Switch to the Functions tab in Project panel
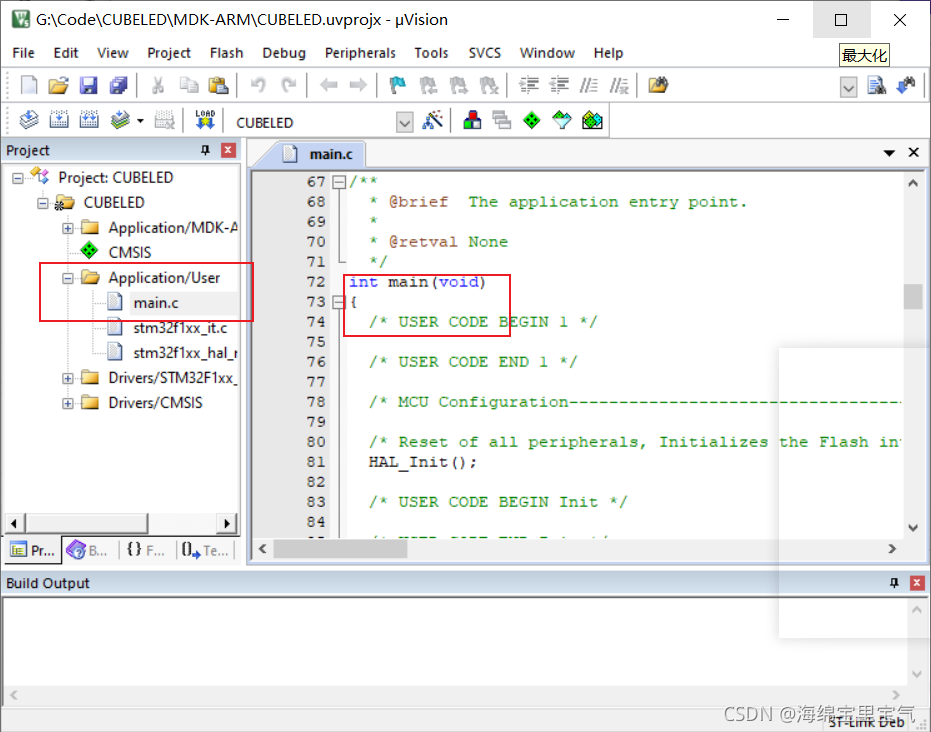 click(x=145, y=550)
